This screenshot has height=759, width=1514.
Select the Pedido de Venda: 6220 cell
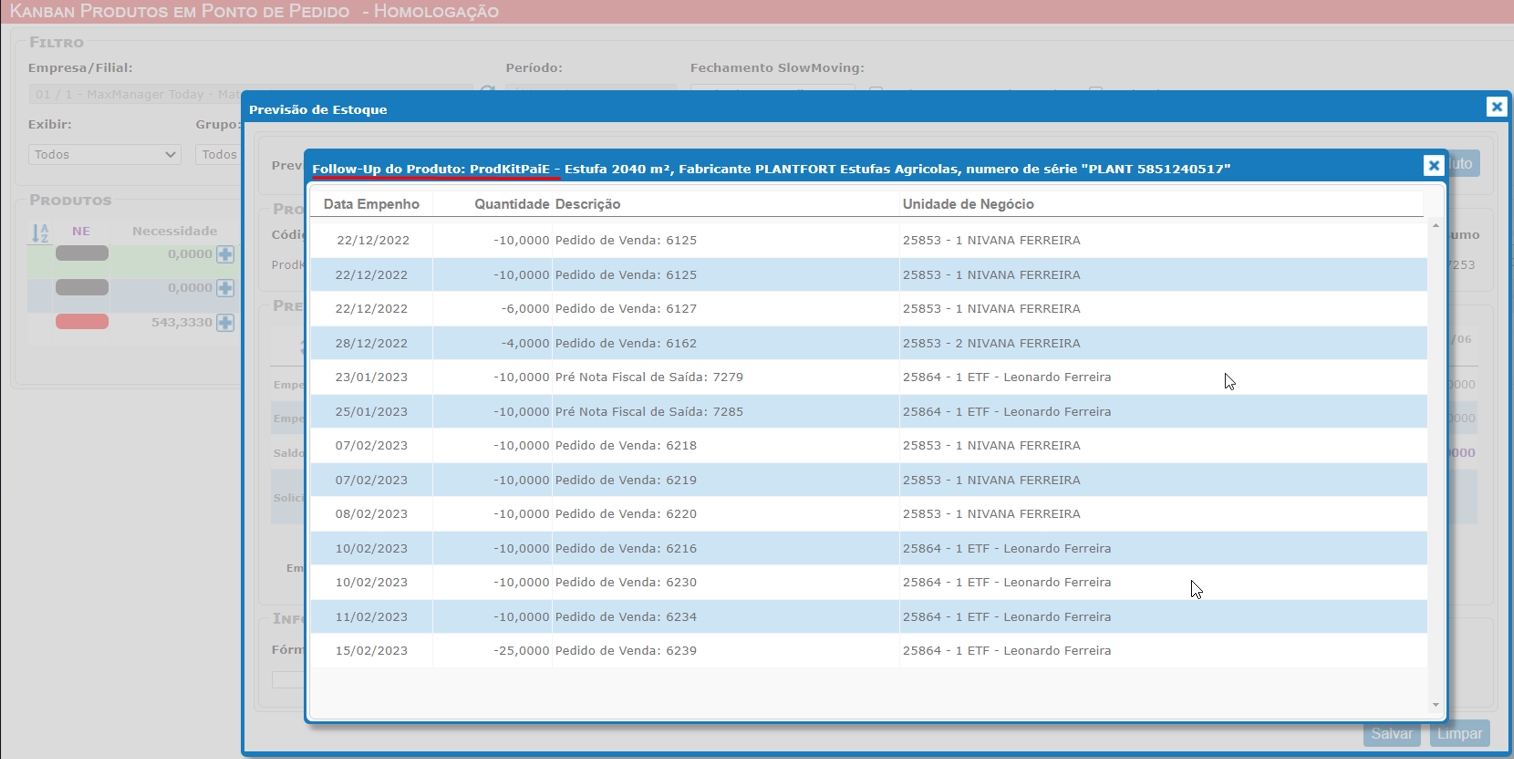[x=626, y=514]
